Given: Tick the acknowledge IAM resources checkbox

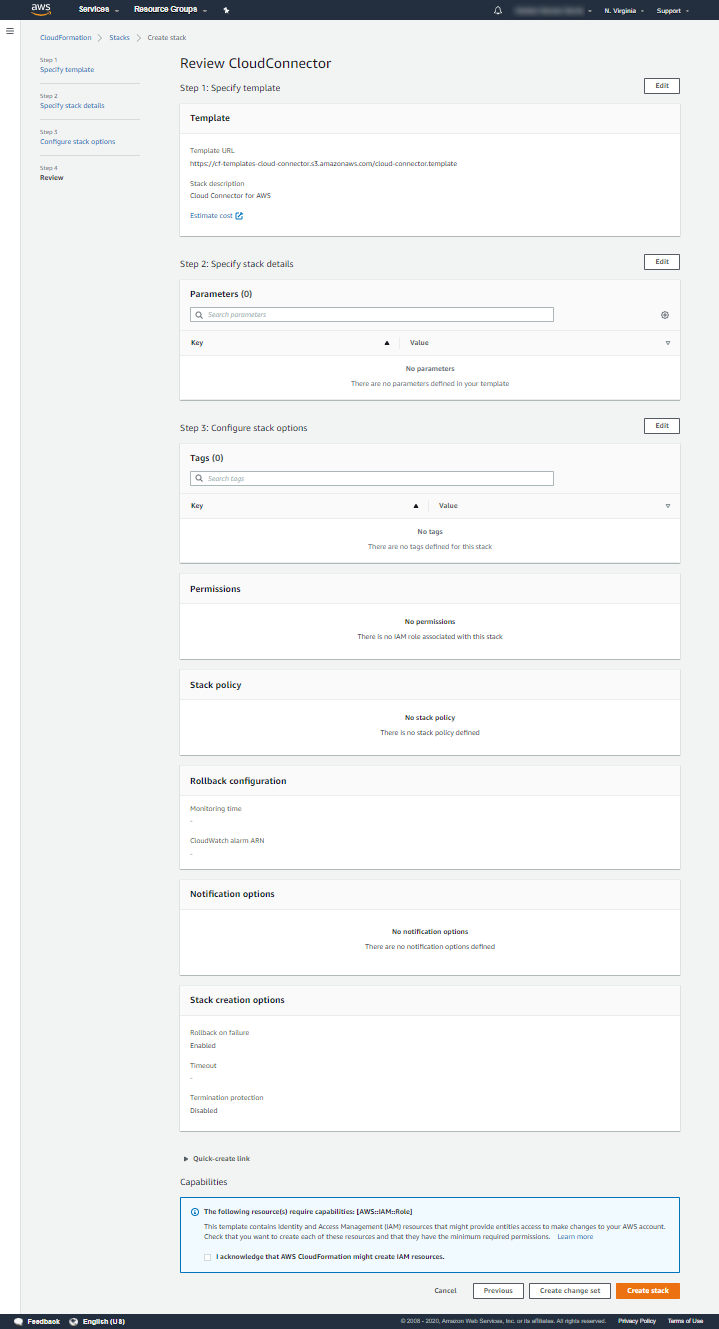Looking at the screenshot, I should pos(208,1257).
